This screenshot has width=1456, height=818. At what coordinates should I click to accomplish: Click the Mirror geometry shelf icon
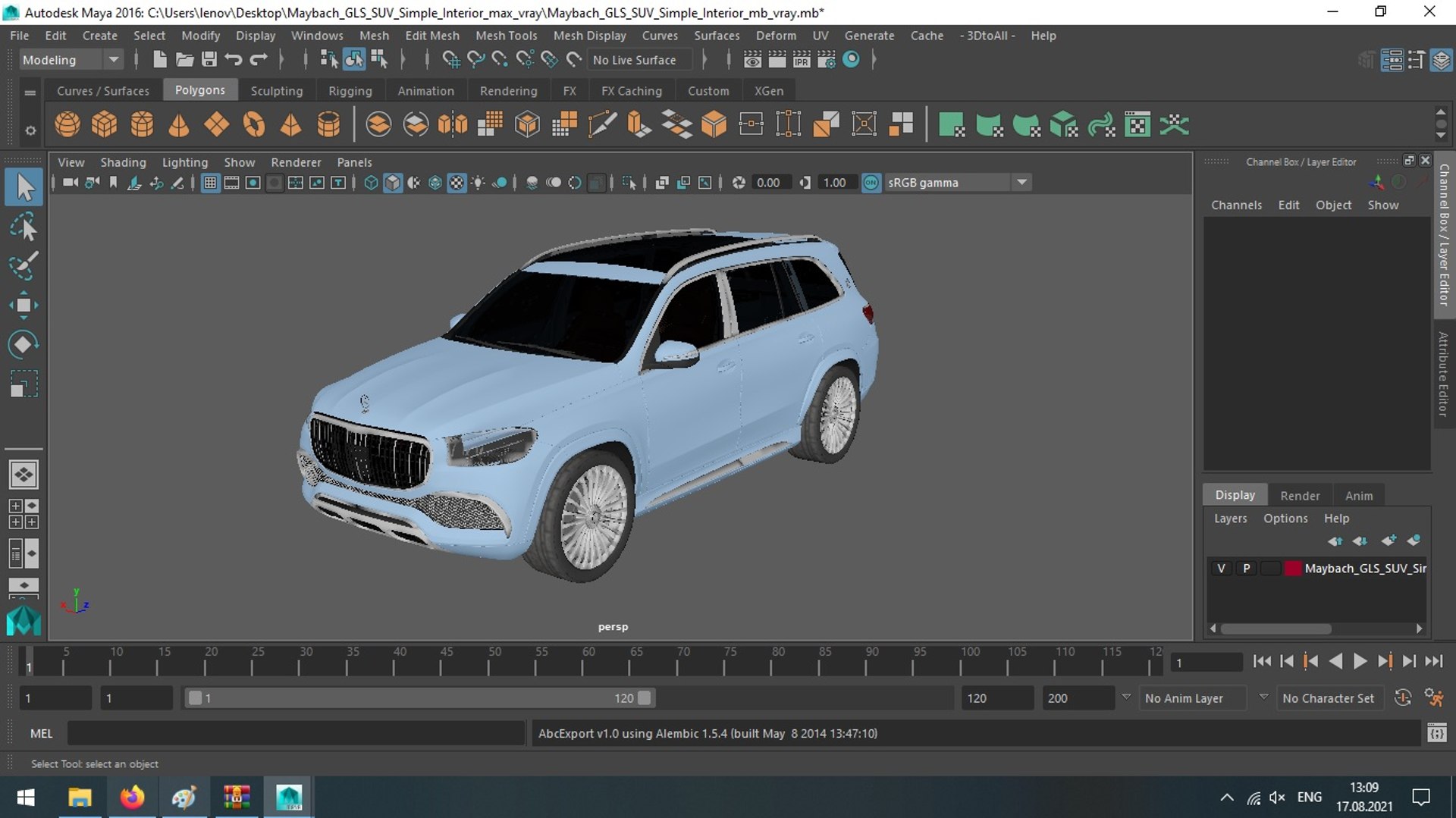tap(453, 124)
